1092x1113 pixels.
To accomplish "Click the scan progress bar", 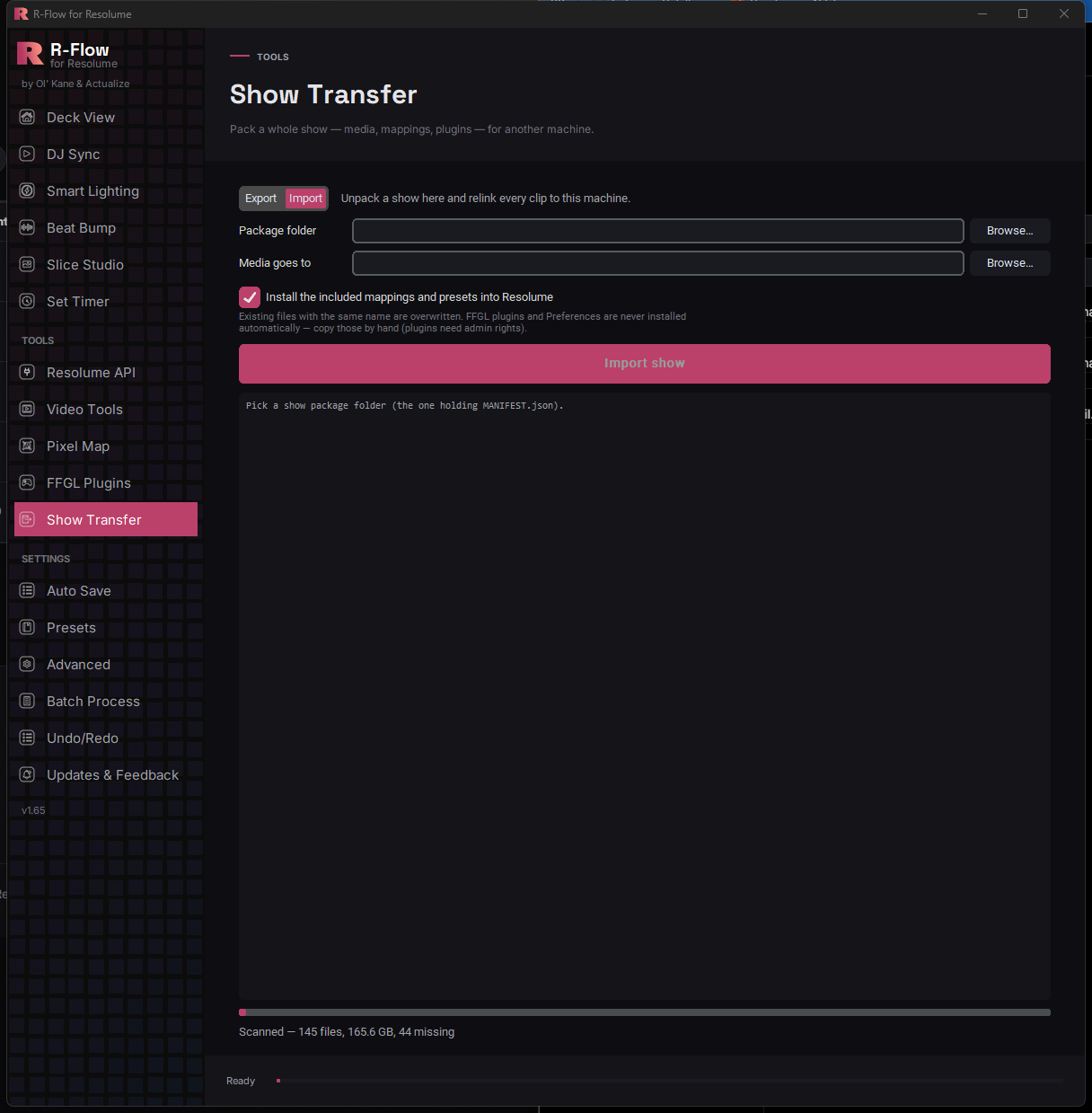I will click(x=645, y=1012).
